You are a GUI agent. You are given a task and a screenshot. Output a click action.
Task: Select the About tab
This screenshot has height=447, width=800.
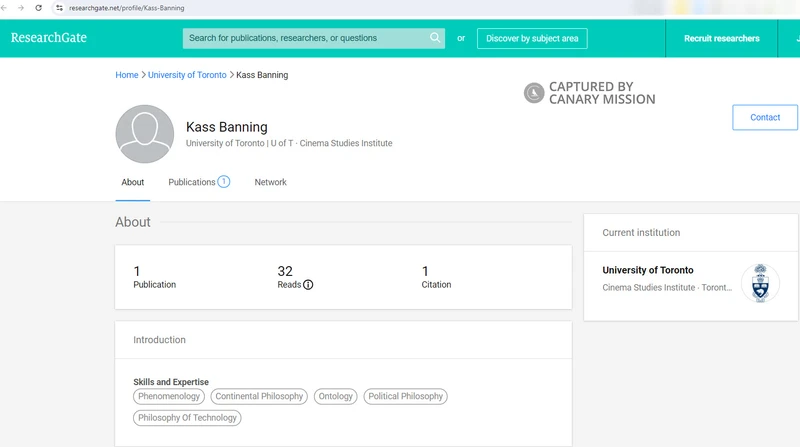click(x=133, y=182)
